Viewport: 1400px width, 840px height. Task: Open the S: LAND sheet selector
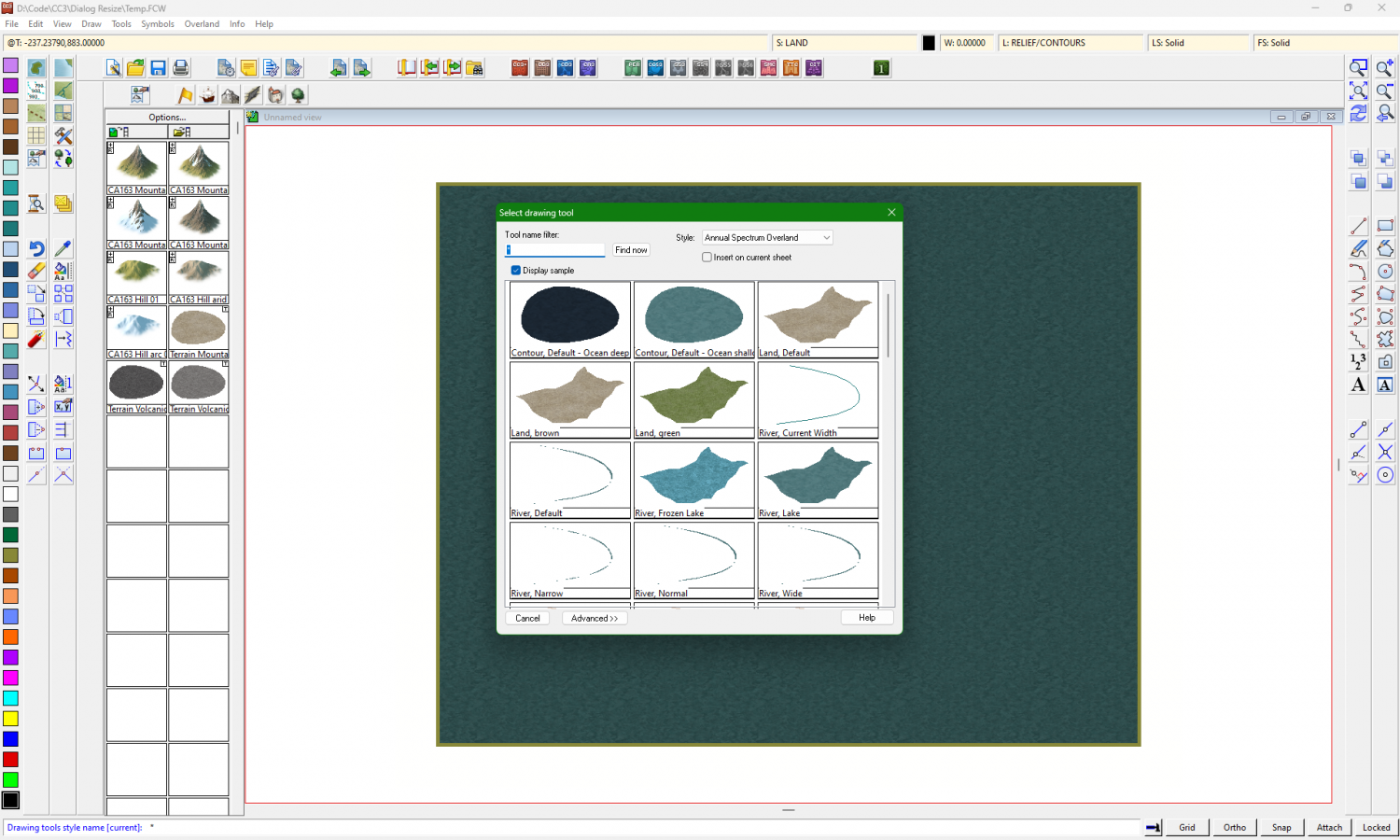(x=846, y=43)
